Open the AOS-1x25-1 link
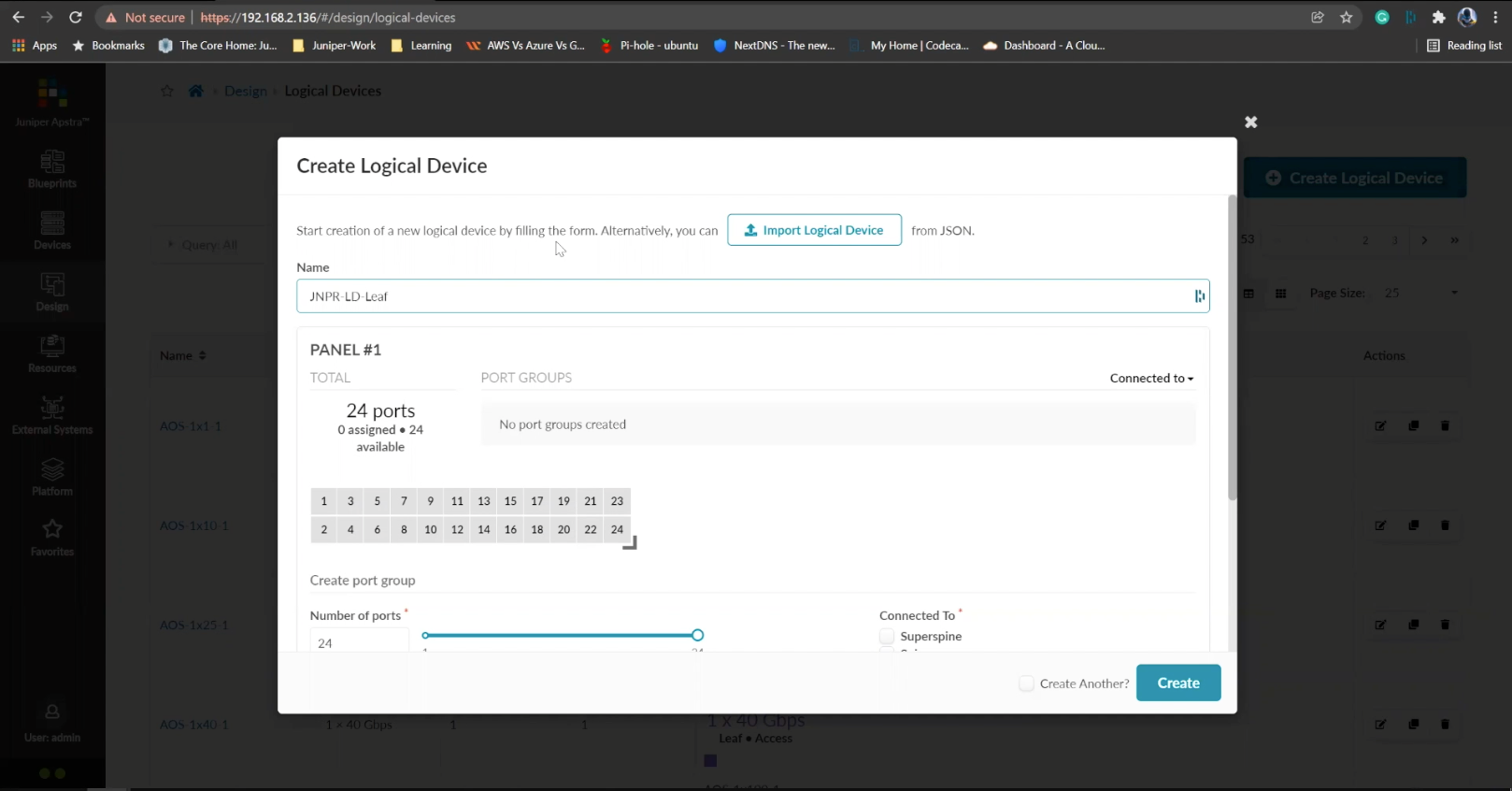The image size is (1512, 791). pyautogui.click(x=193, y=625)
